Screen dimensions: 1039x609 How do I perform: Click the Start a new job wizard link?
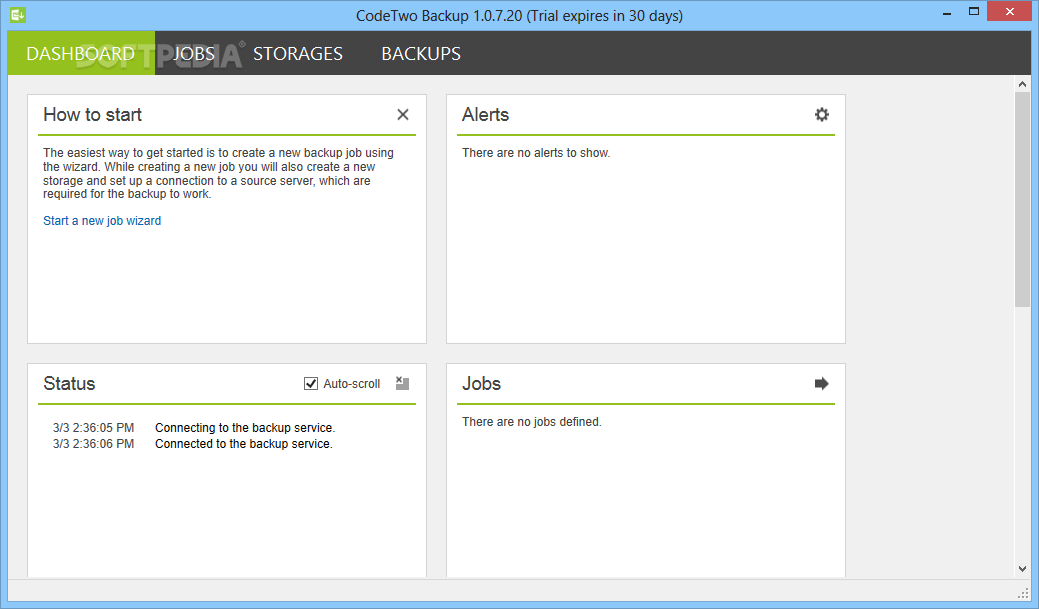[102, 221]
